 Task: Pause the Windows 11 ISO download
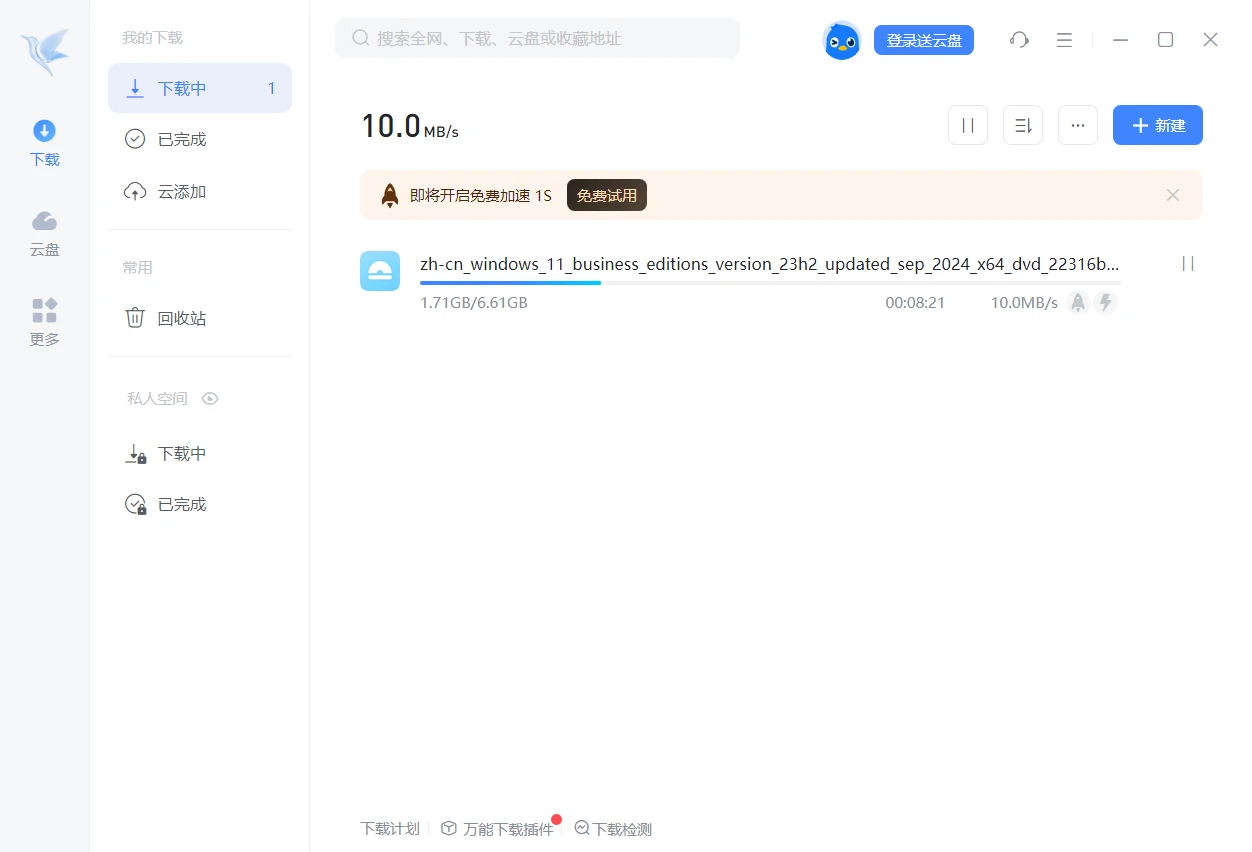1188,264
